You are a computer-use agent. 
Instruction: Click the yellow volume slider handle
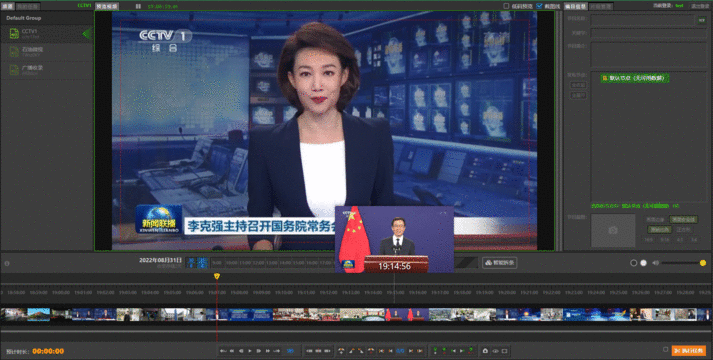703,263
